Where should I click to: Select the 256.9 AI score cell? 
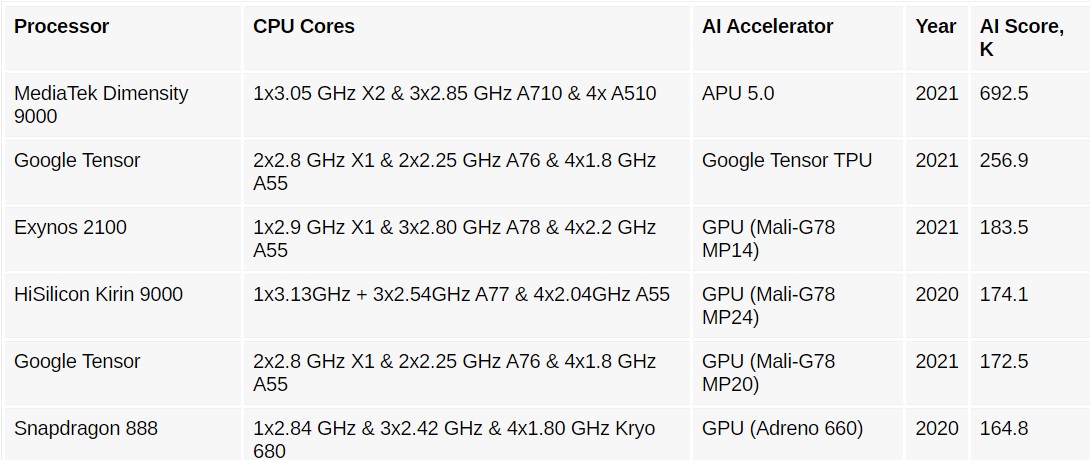pos(1004,160)
